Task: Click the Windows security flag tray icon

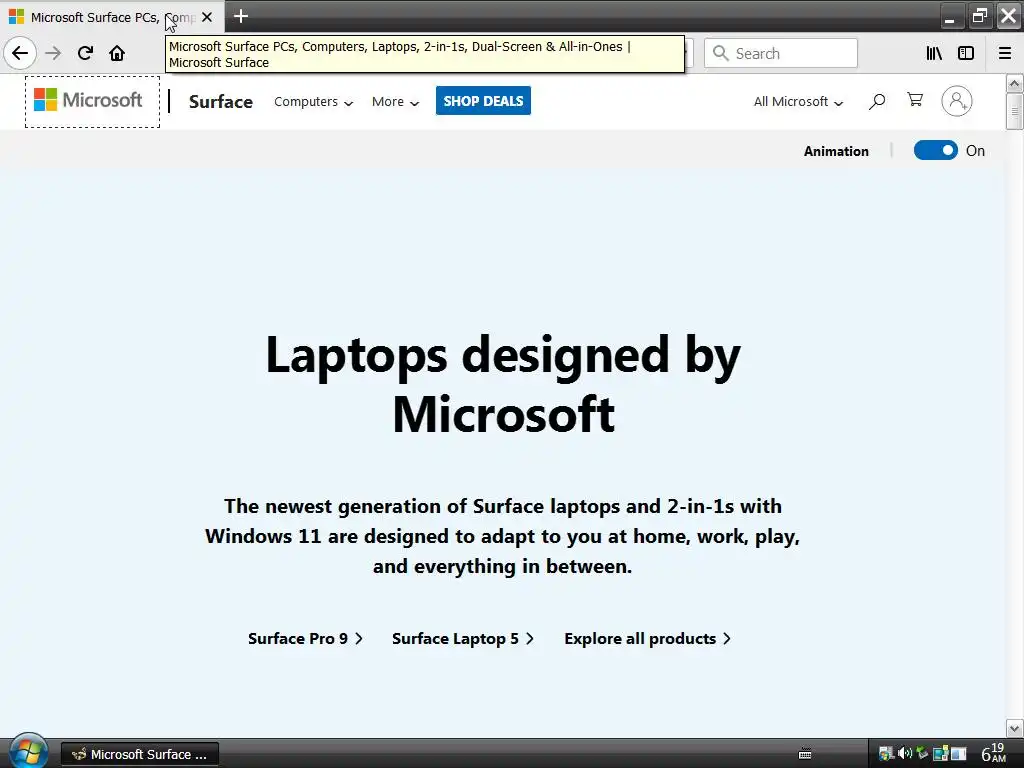Action: 886,754
